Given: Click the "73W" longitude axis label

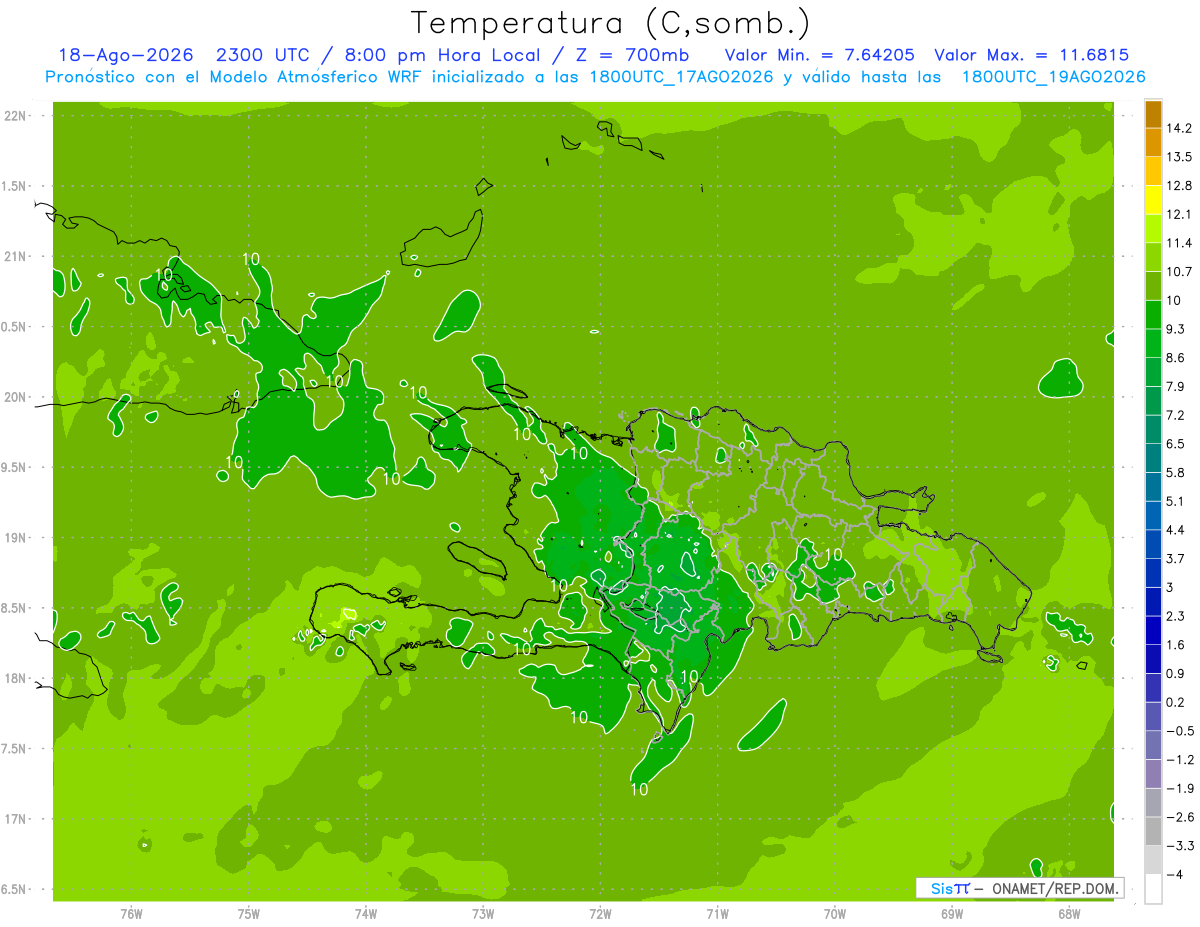Looking at the screenshot, I should [483, 914].
